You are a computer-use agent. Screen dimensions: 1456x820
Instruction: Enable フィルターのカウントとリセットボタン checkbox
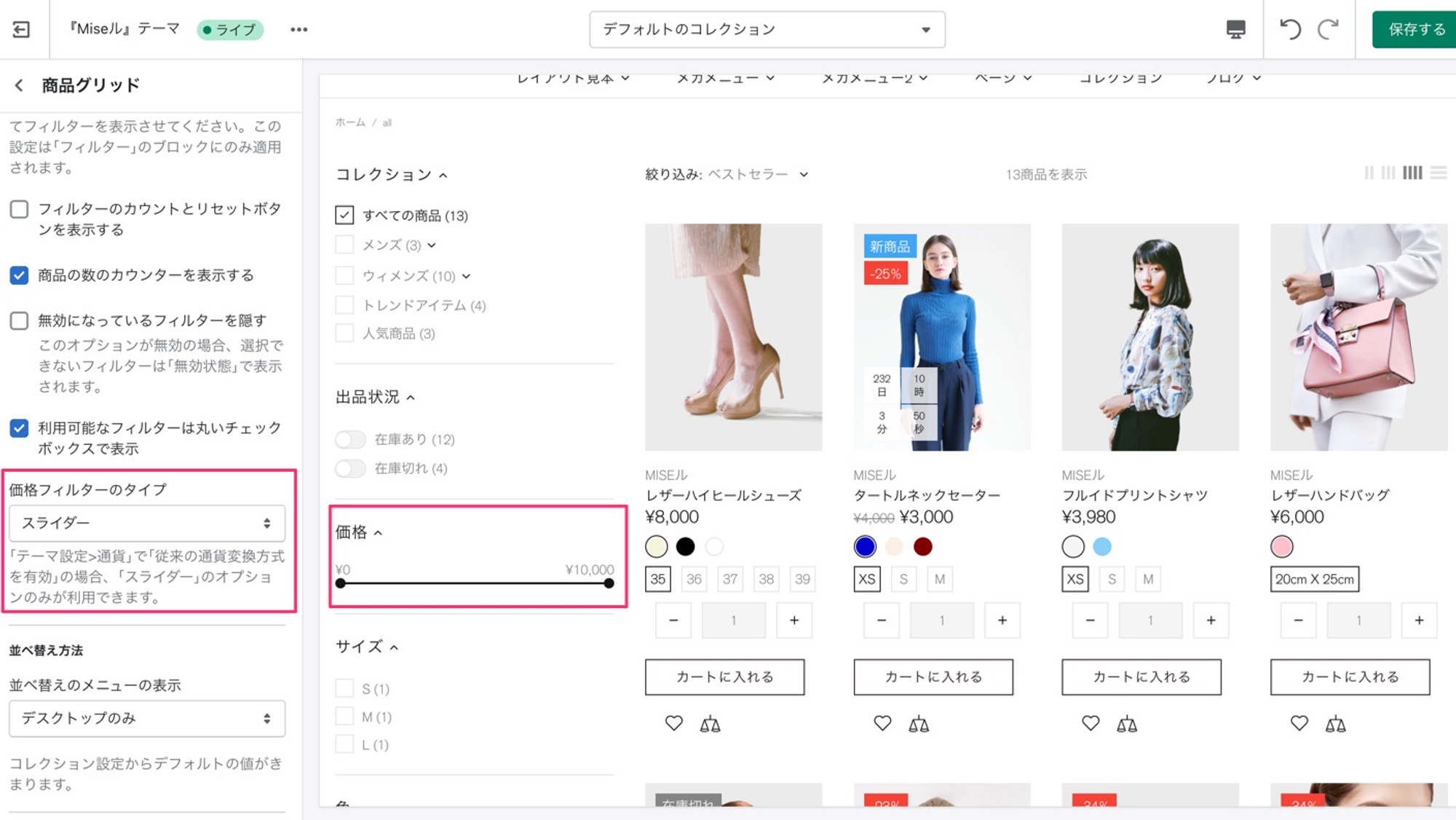coord(20,210)
